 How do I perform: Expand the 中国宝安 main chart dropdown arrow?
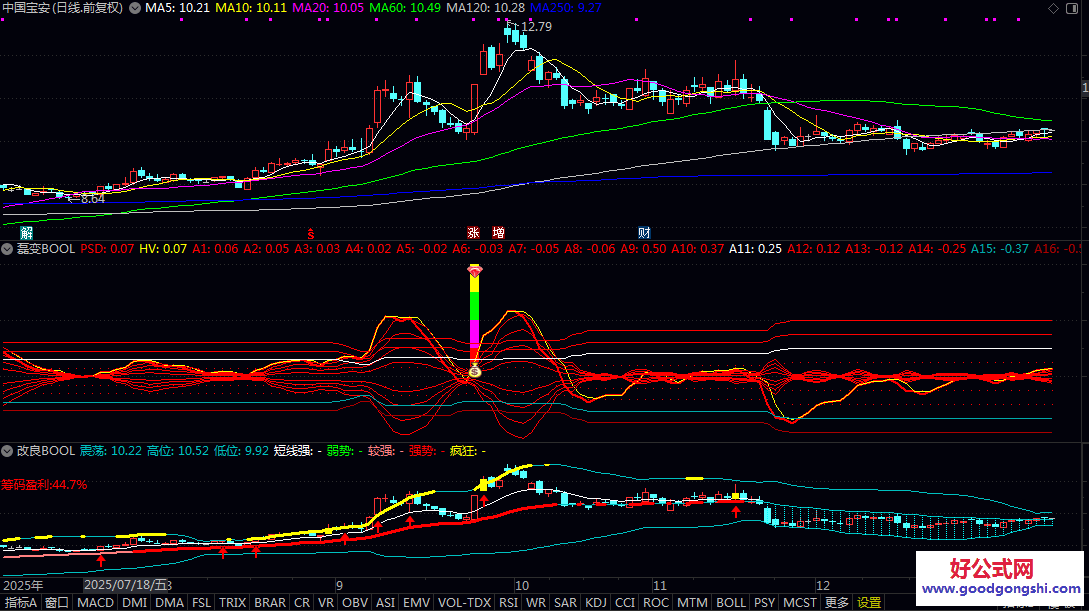point(135,8)
